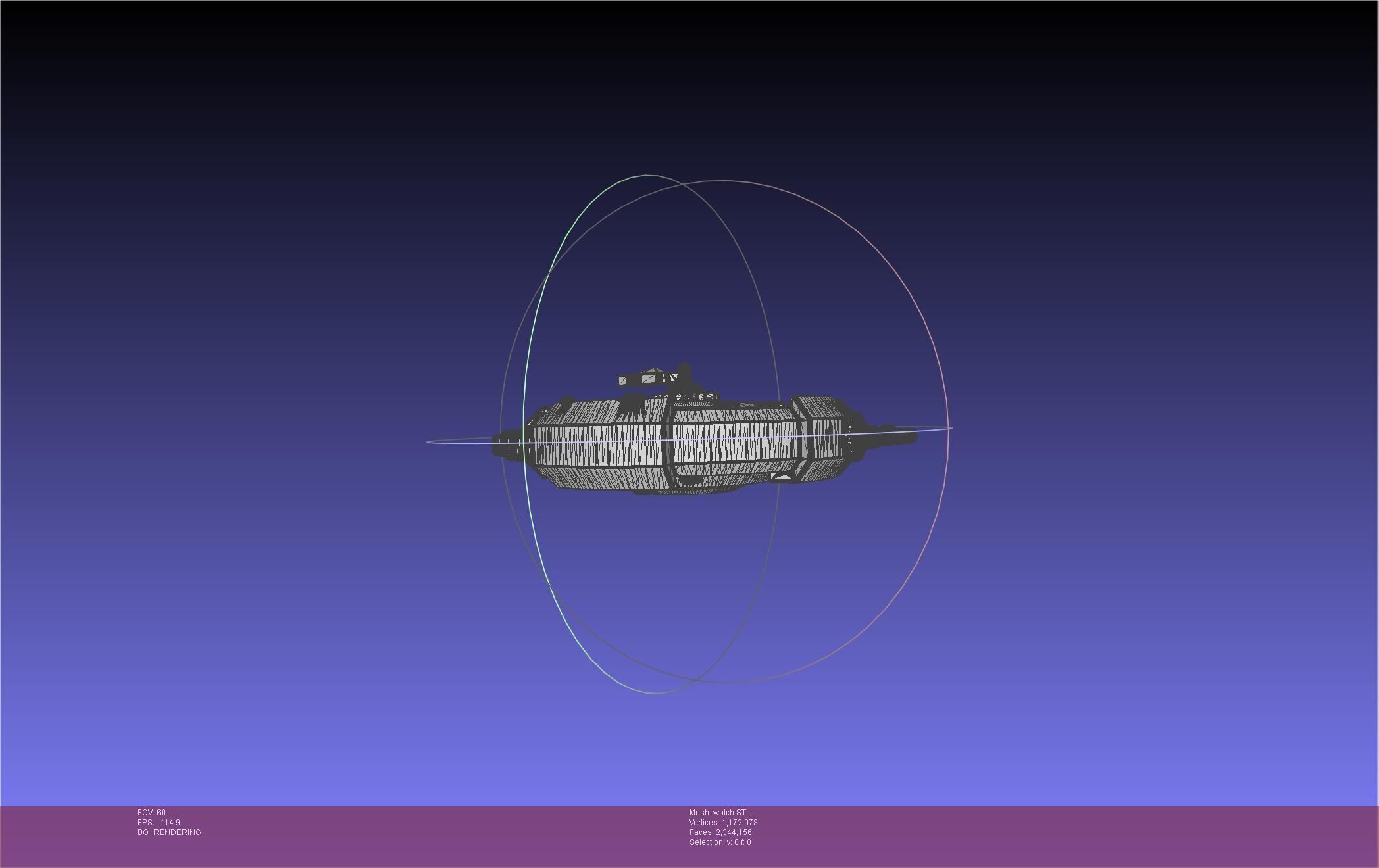The height and width of the screenshot is (868, 1379).
Task: Click the protruding part atop the model
Action: 651,379
